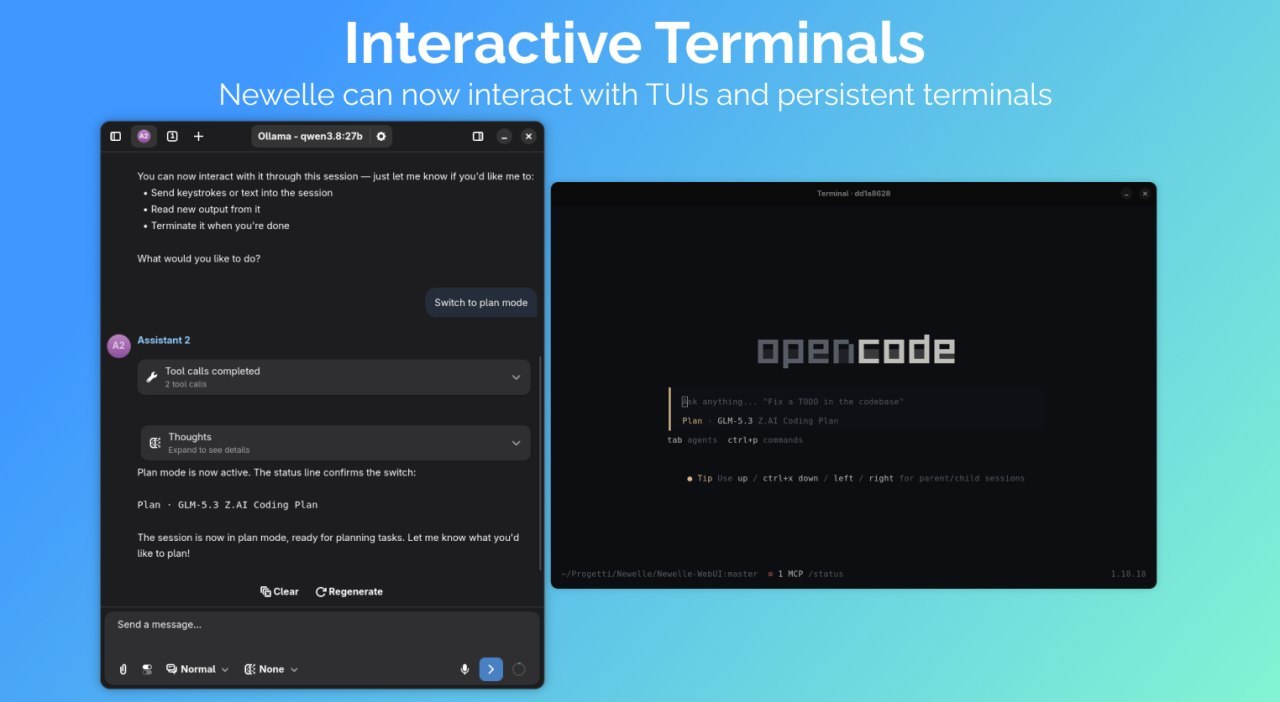Close the Newelle chat window
This screenshot has width=1280, height=702.
529,136
